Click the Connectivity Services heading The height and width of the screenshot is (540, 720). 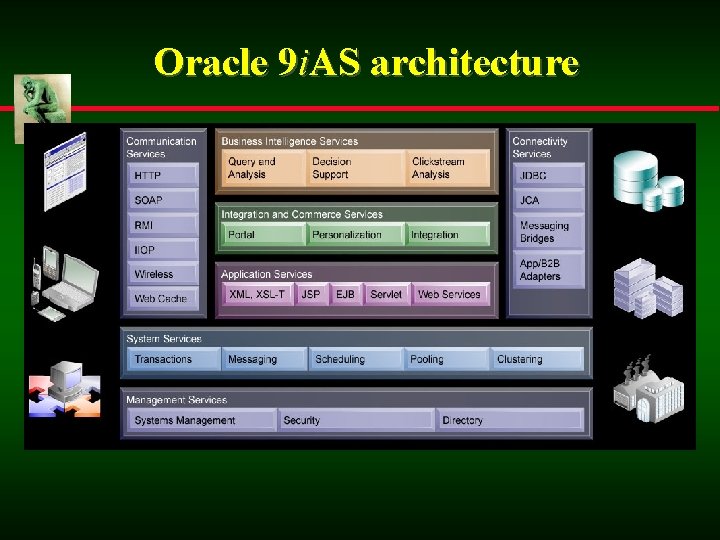(540, 147)
